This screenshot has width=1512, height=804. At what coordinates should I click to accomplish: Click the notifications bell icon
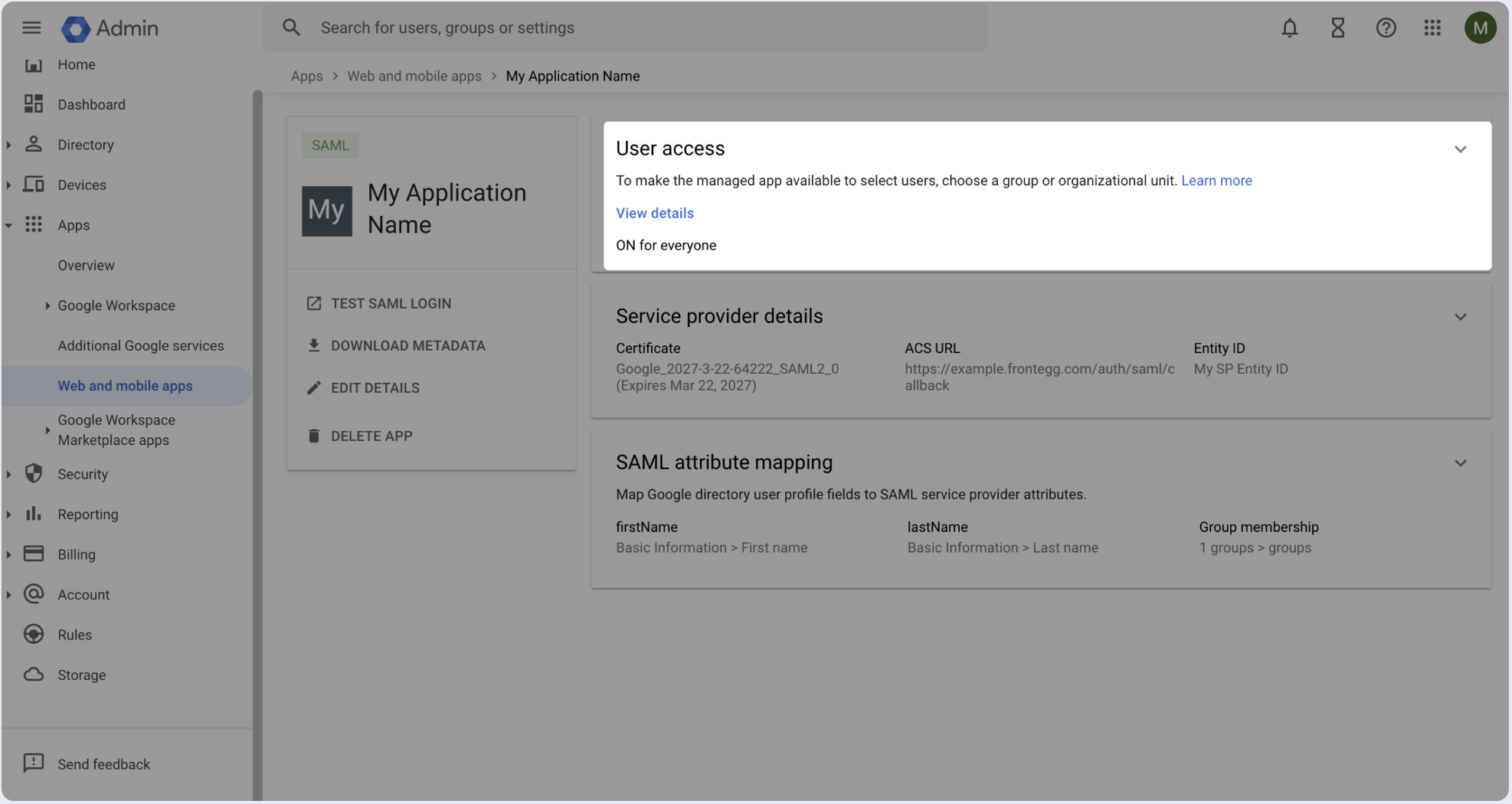1290,28
